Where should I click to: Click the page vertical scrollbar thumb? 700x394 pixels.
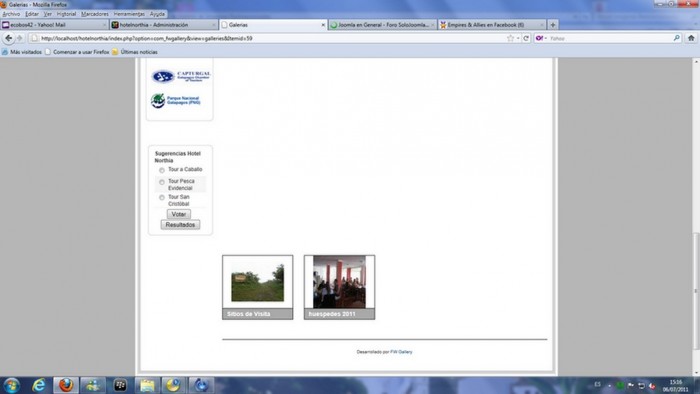pyautogui.click(x=696, y=290)
